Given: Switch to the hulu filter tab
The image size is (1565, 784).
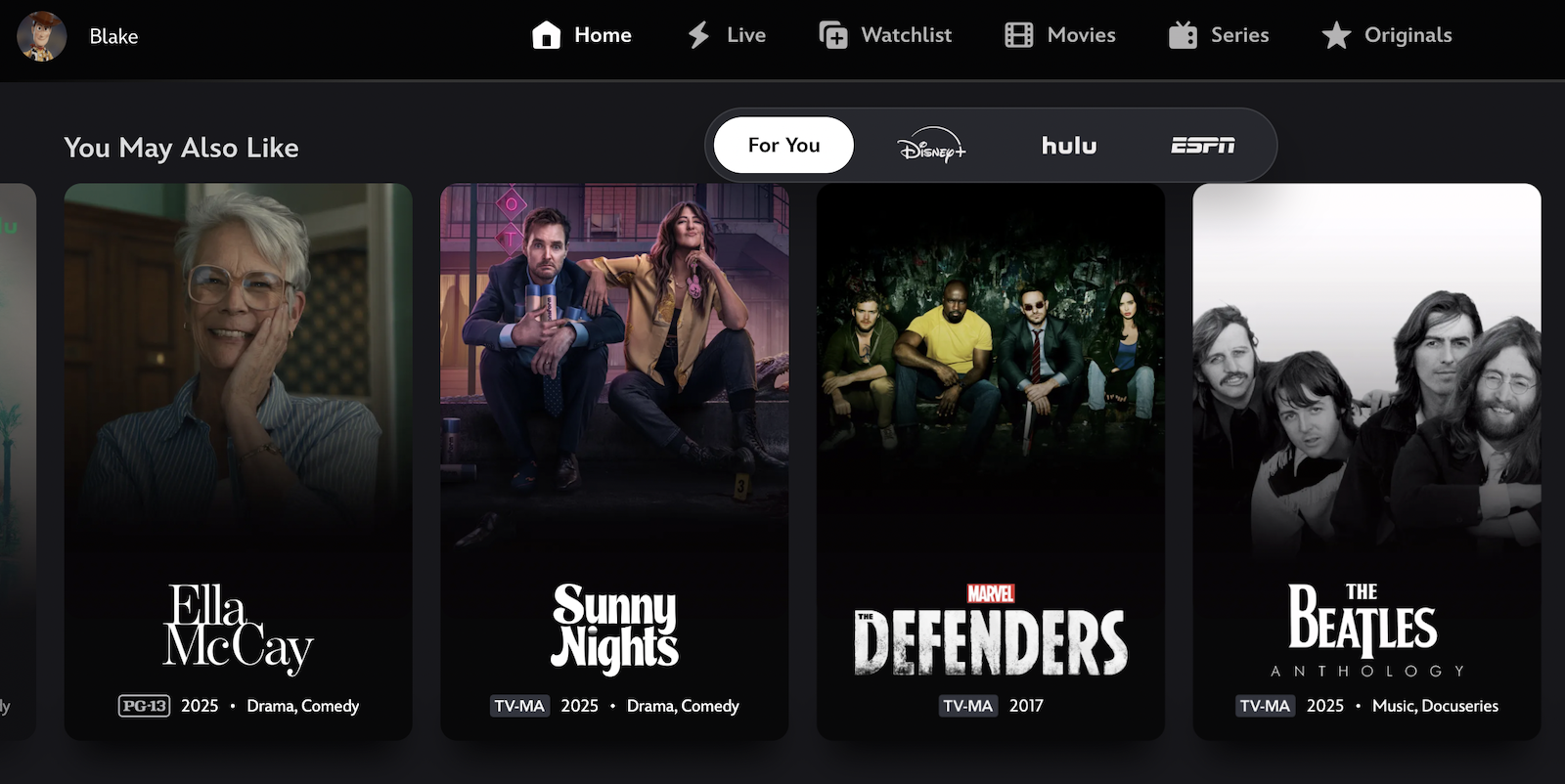Looking at the screenshot, I should (x=1069, y=146).
